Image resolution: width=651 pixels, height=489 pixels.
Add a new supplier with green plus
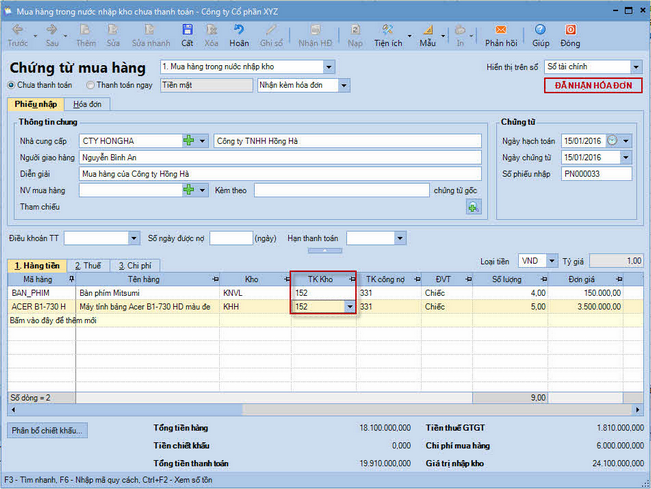tap(188, 141)
